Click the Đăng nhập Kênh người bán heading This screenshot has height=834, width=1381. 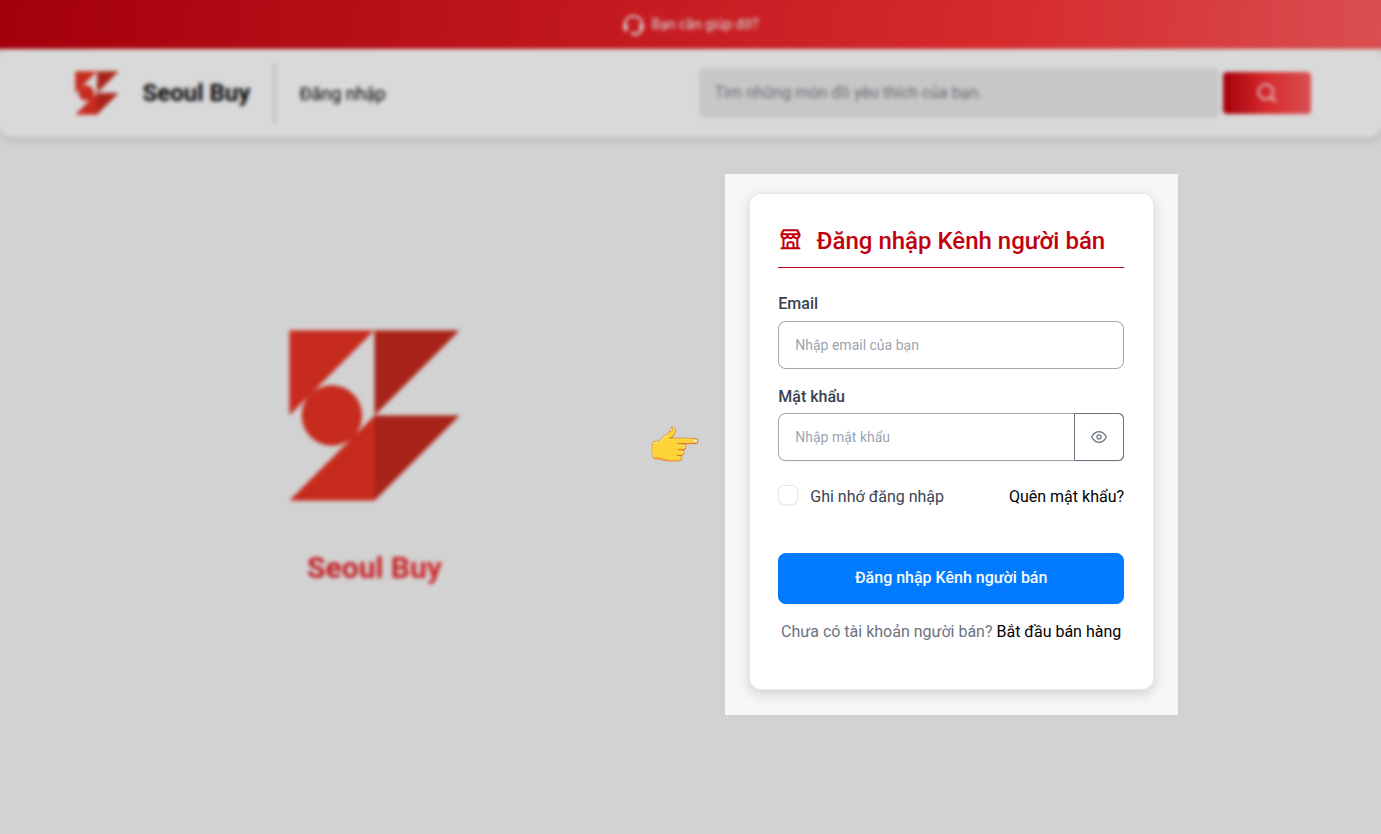pyautogui.click(x=960, y=241)
